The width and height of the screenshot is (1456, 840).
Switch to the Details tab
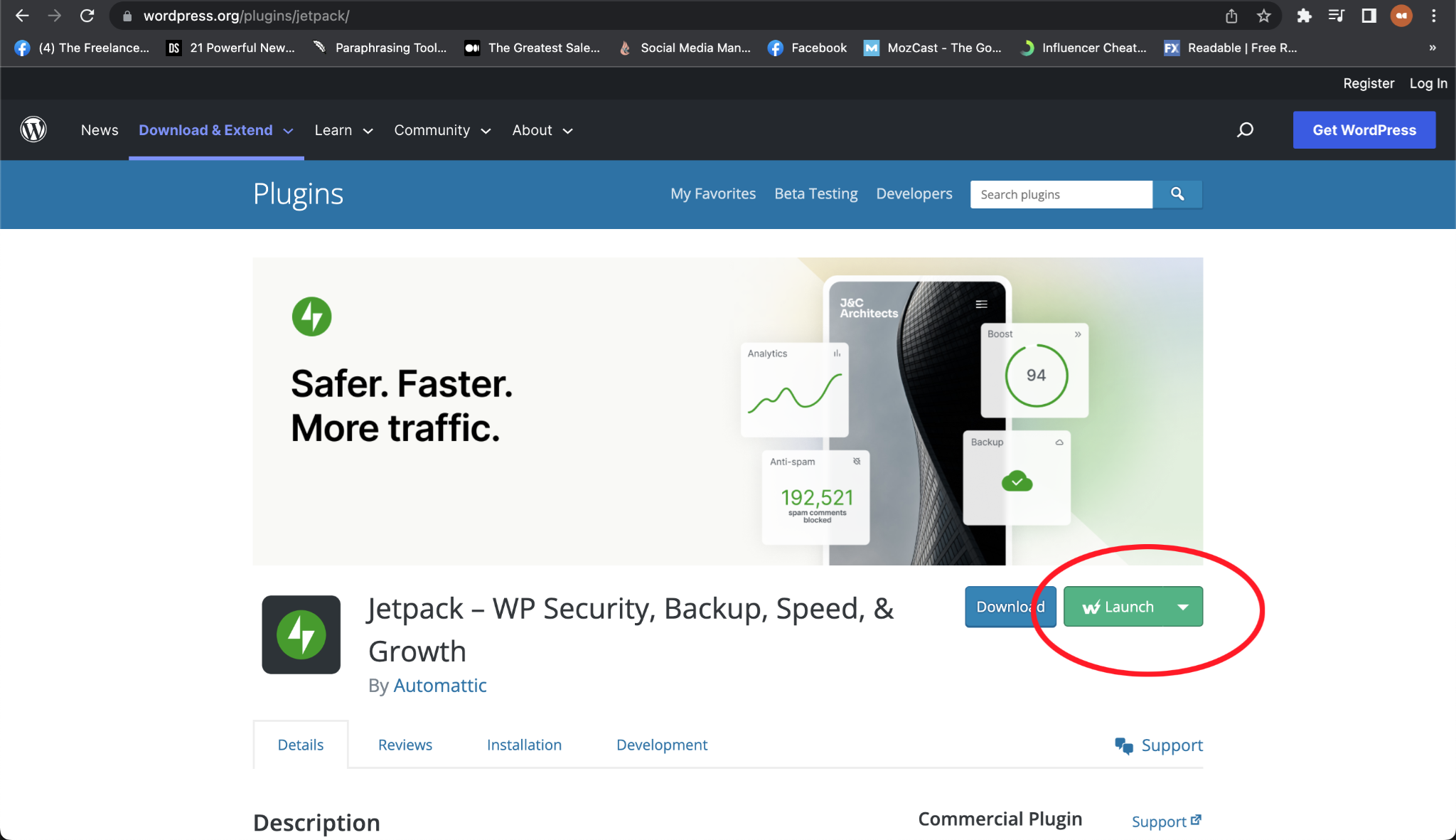[301, 745]
